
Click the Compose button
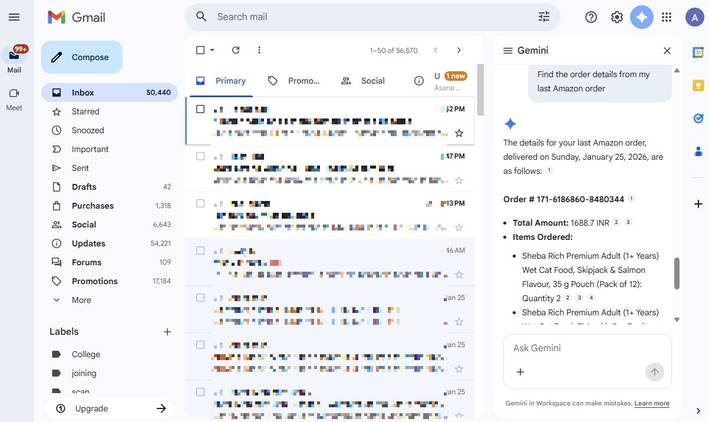point(82,57)
